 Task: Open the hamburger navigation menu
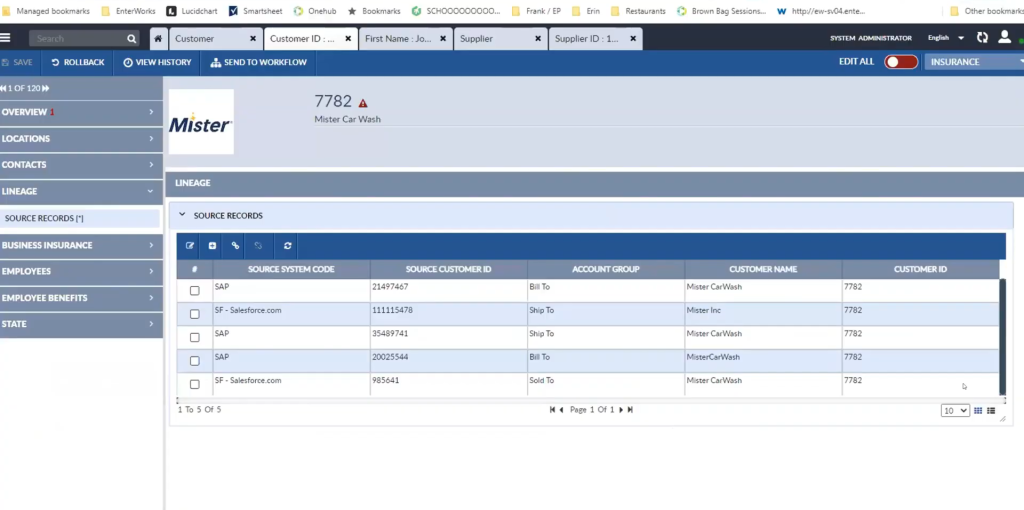[x=5, y=38]
